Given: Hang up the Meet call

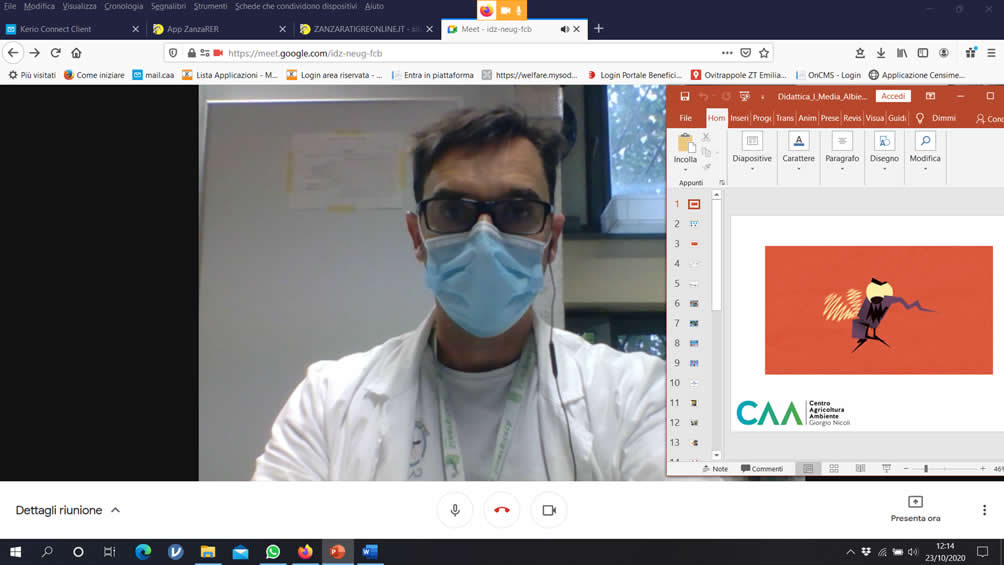Looking at the screenshot, I should (x=502, y=510).
